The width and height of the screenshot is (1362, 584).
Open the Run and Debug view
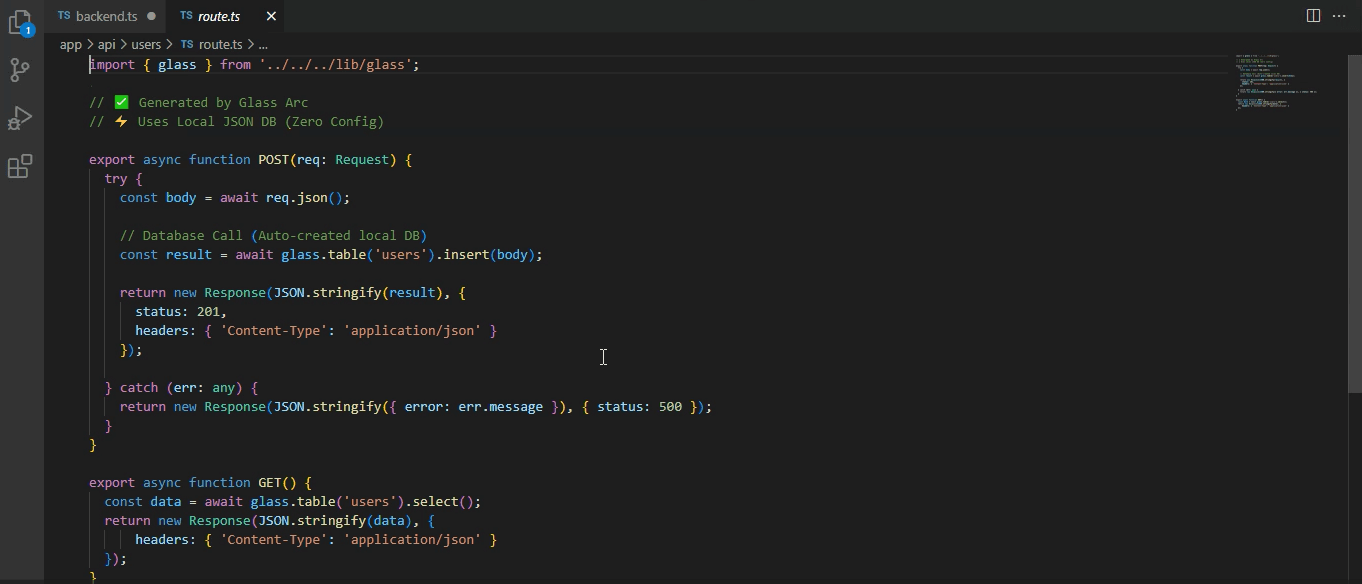click(20, 118)
